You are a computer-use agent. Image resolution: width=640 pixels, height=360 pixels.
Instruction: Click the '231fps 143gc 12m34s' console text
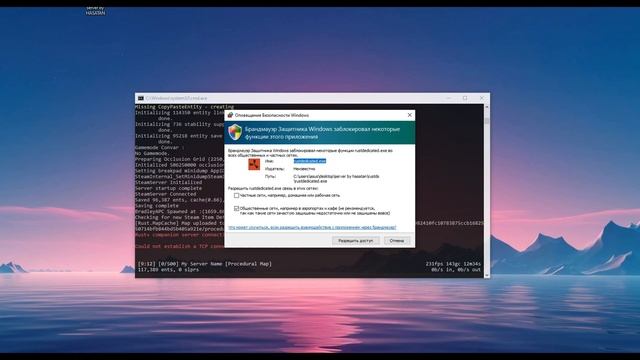pos(453,264)
